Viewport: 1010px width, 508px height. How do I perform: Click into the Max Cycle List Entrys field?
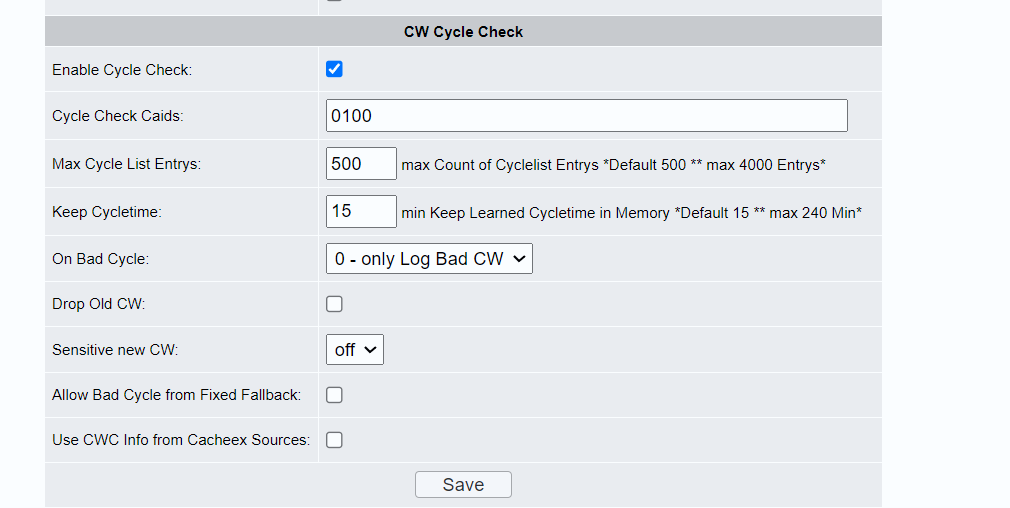coord(361,164)
